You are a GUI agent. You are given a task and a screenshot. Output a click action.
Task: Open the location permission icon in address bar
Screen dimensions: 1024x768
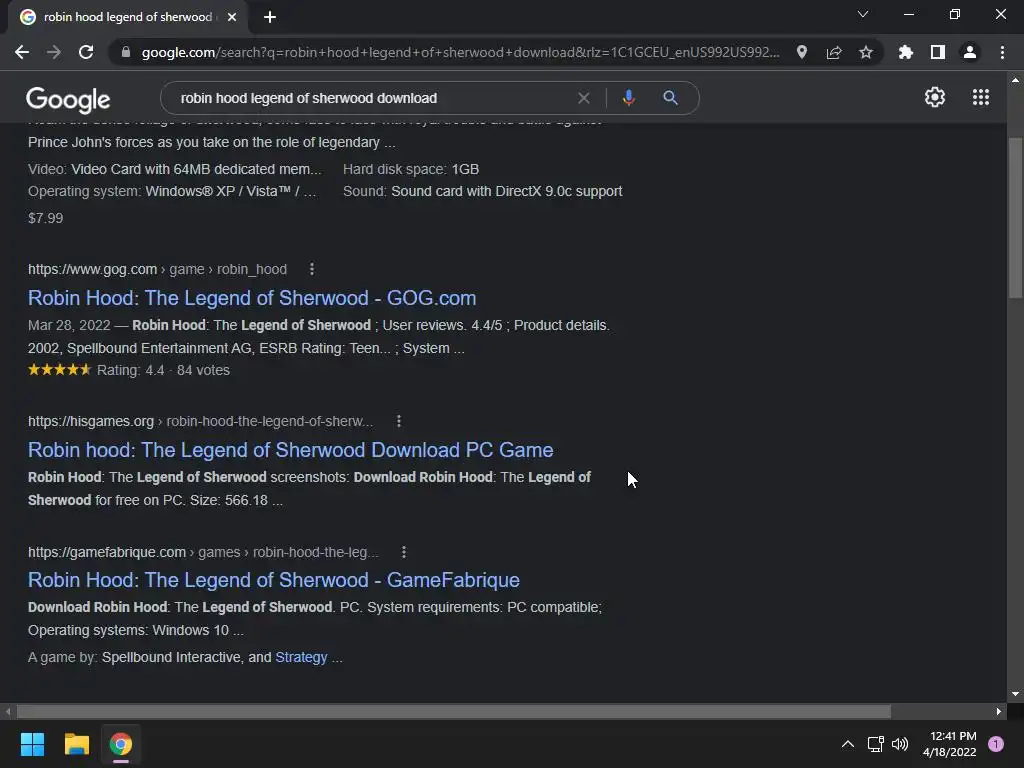point(802,52)
